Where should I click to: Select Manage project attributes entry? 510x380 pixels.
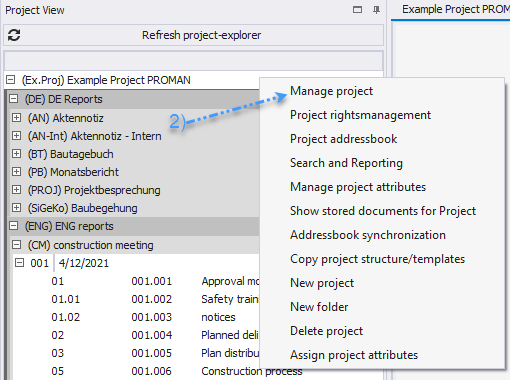click(x=358, y=187)
